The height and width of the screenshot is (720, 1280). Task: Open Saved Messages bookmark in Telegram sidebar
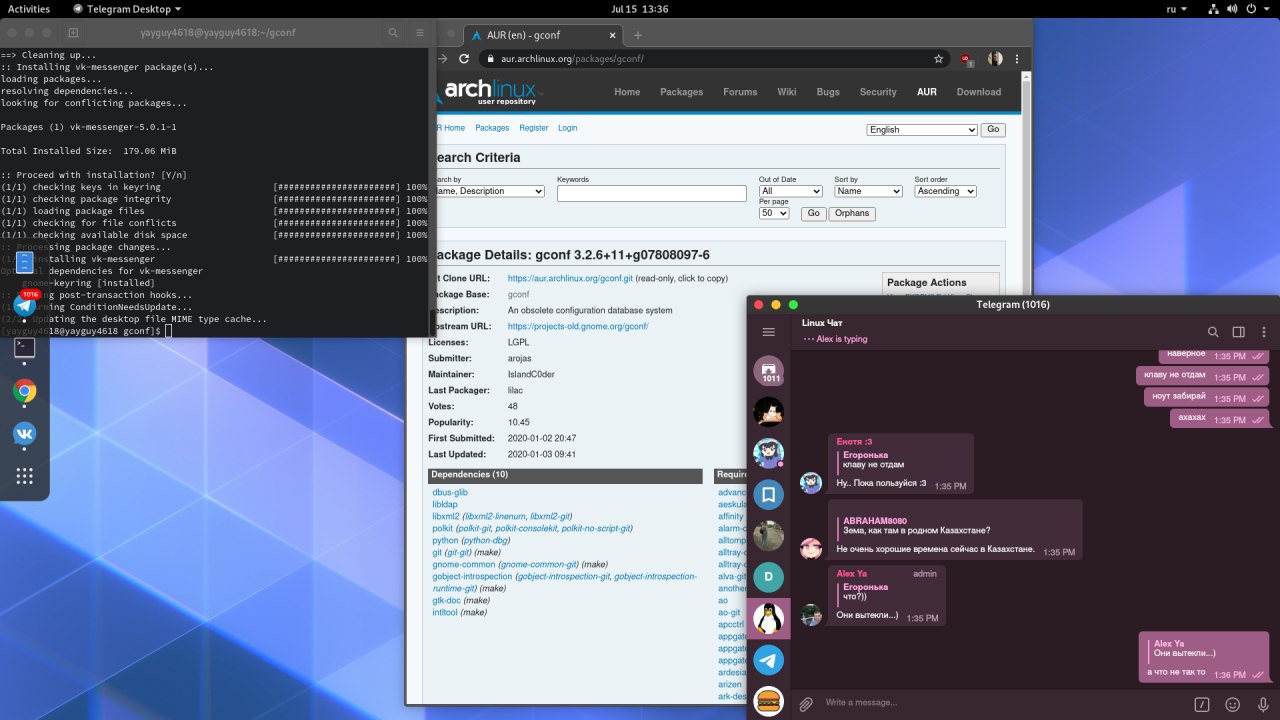point(769,494)
